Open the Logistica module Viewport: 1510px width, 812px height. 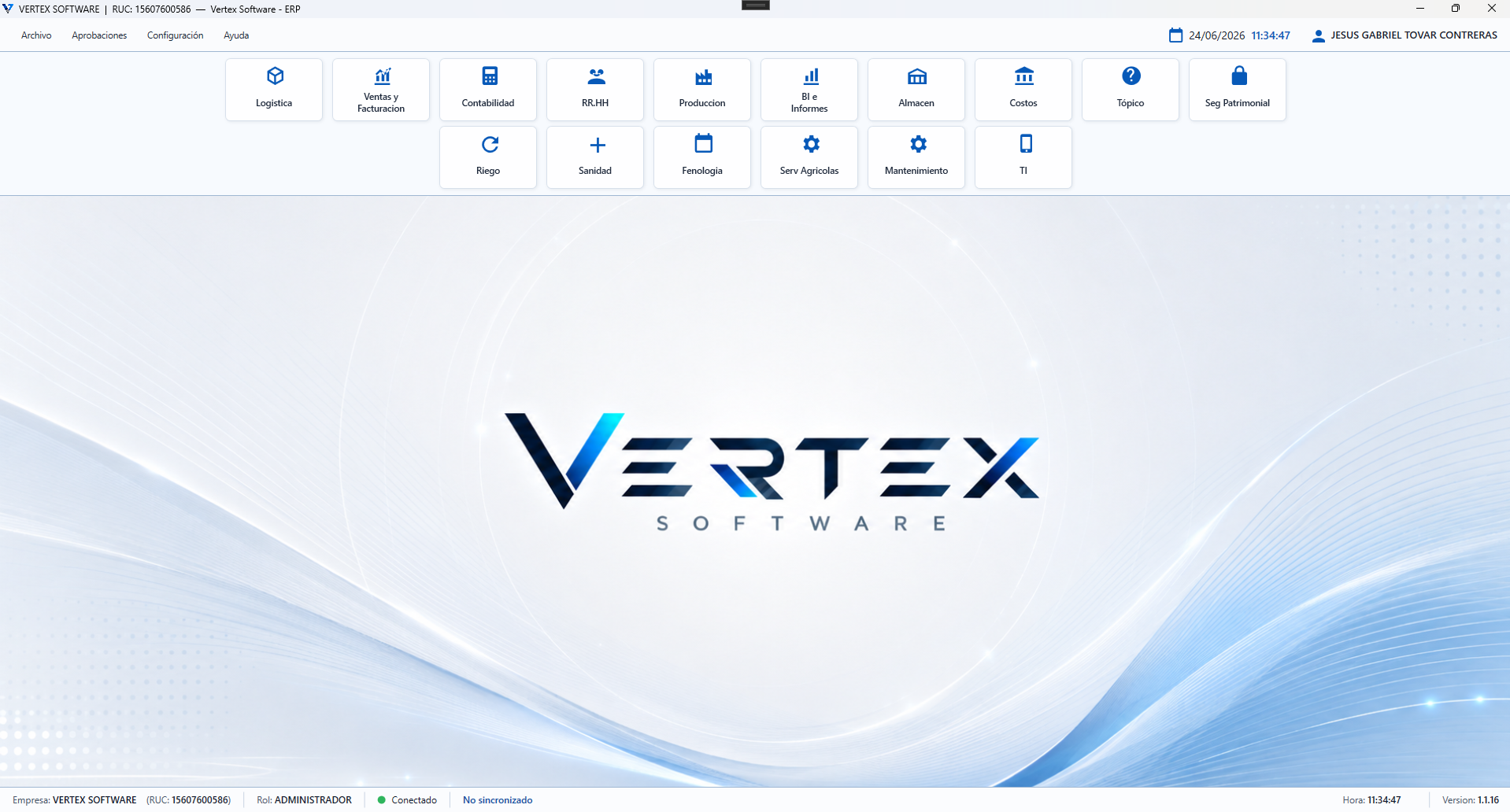(274, 90)
